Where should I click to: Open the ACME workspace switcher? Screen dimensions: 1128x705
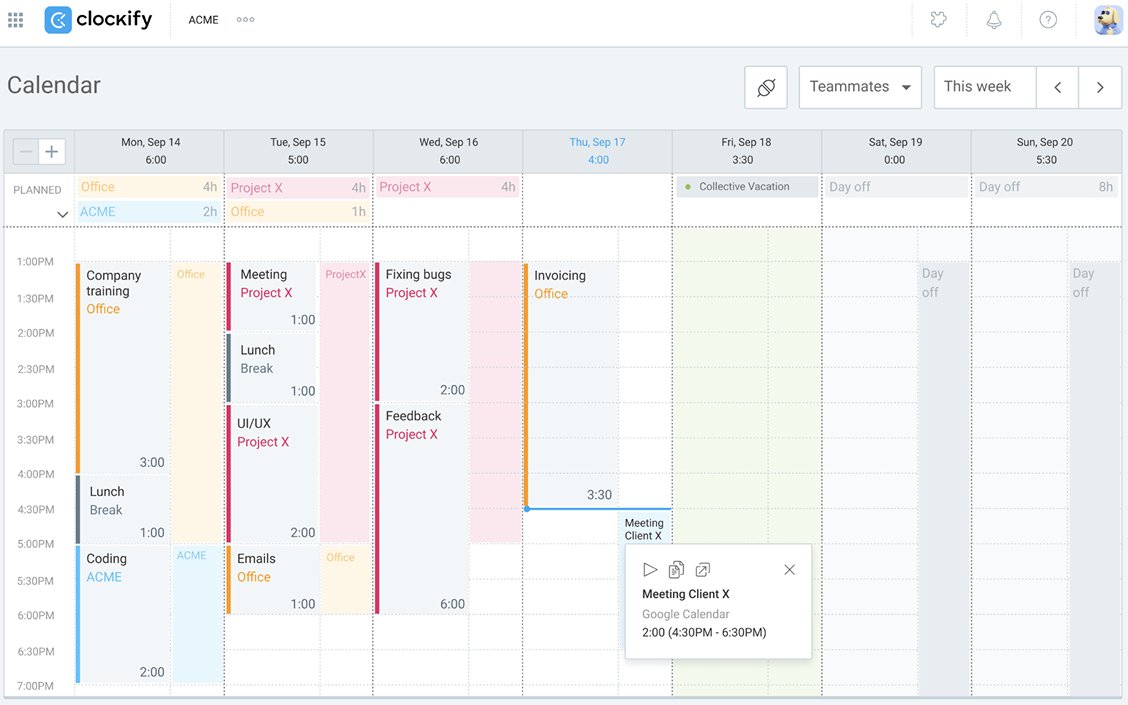(x=204, y=20)
